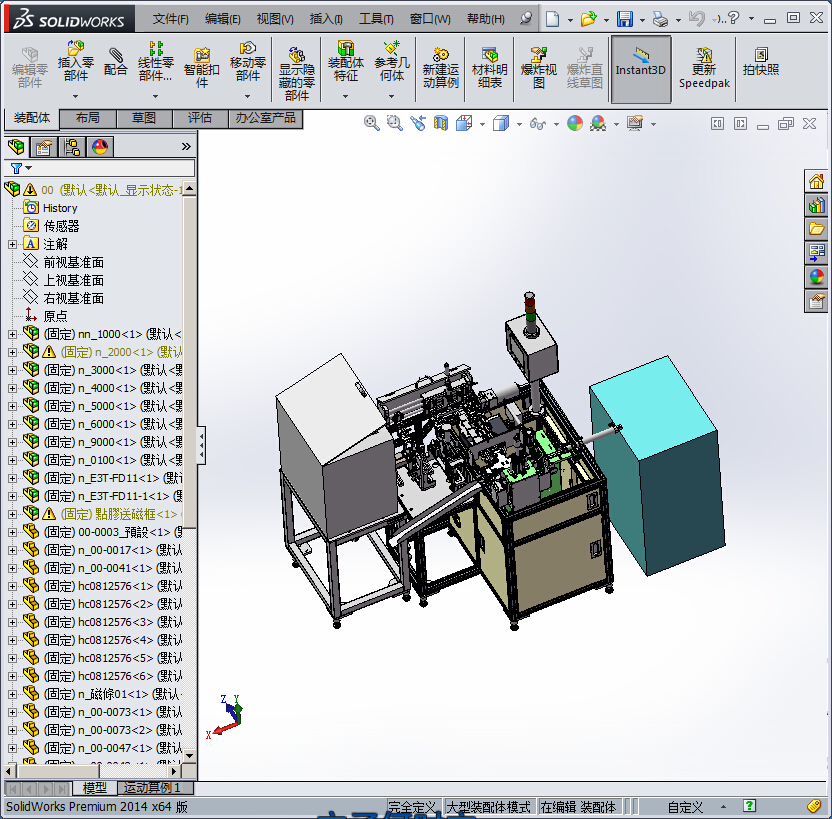The image size is (832, 819).
Task: Open the DisplayManager color sphere tab
Action: (100, 147)
